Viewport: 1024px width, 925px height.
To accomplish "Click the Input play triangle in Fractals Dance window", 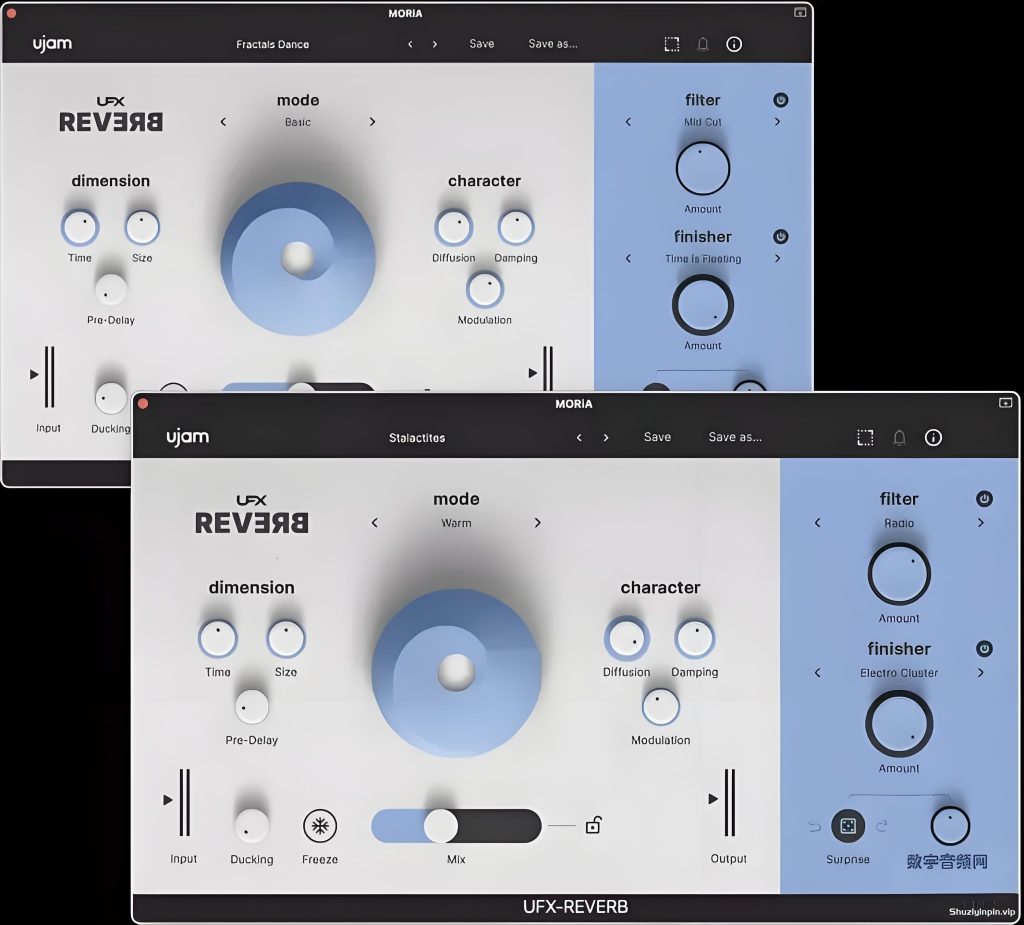I will (34, 374).
